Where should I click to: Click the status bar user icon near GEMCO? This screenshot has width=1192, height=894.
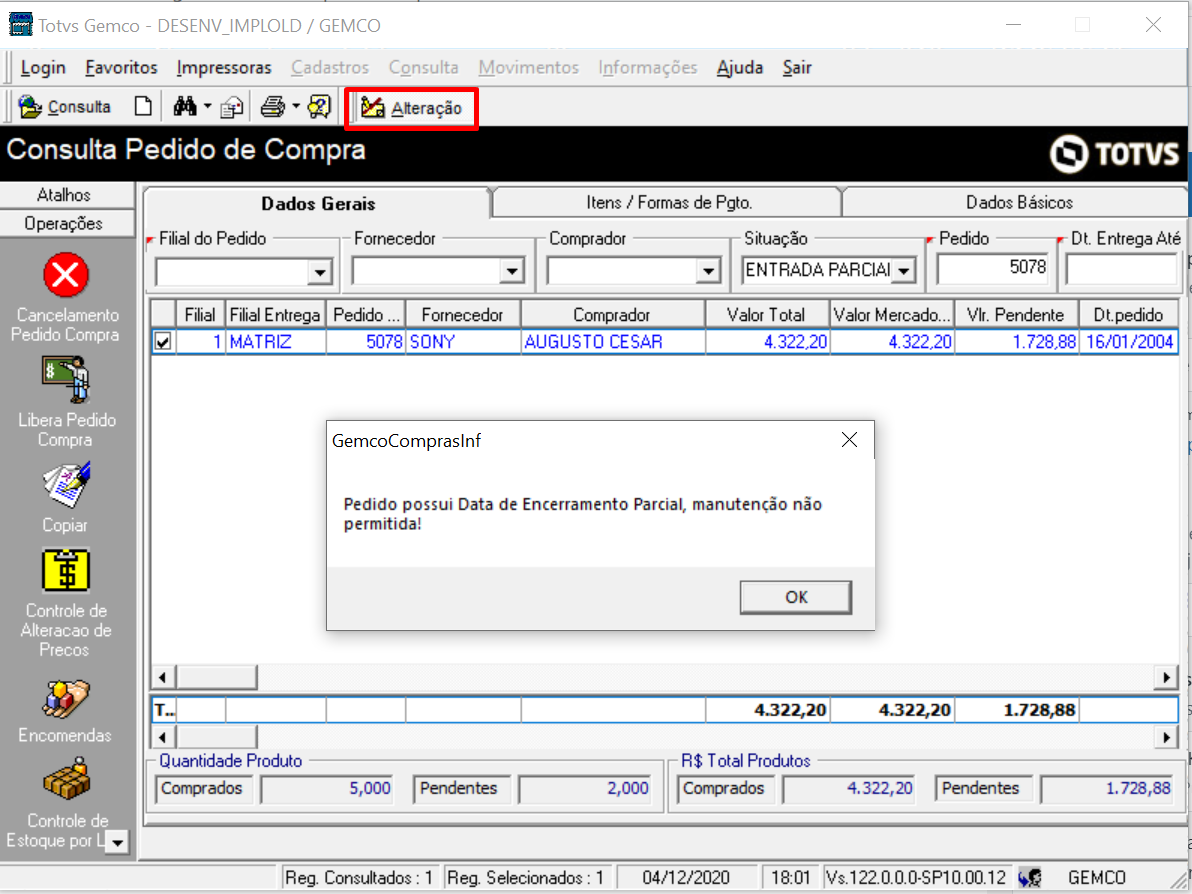pos(1031,877)
